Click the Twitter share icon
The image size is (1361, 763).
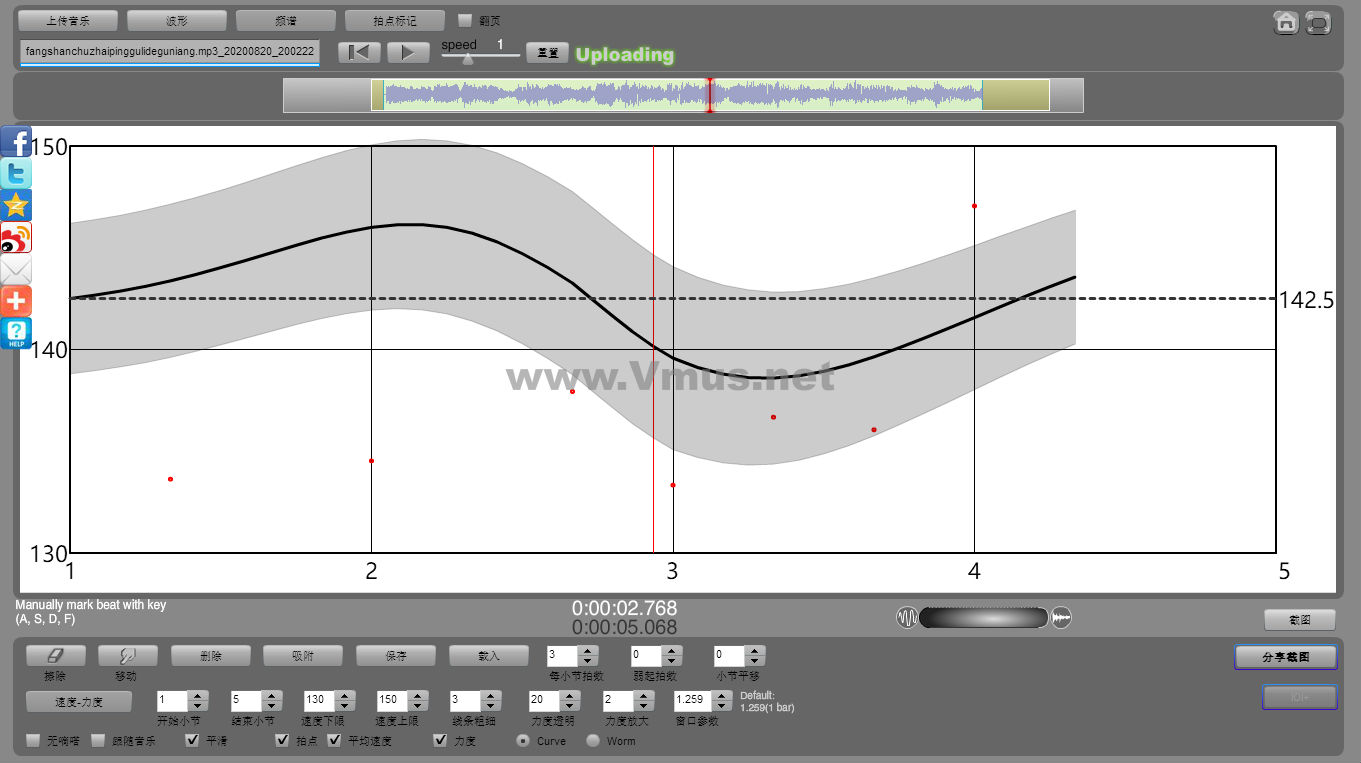pos(16,174)
